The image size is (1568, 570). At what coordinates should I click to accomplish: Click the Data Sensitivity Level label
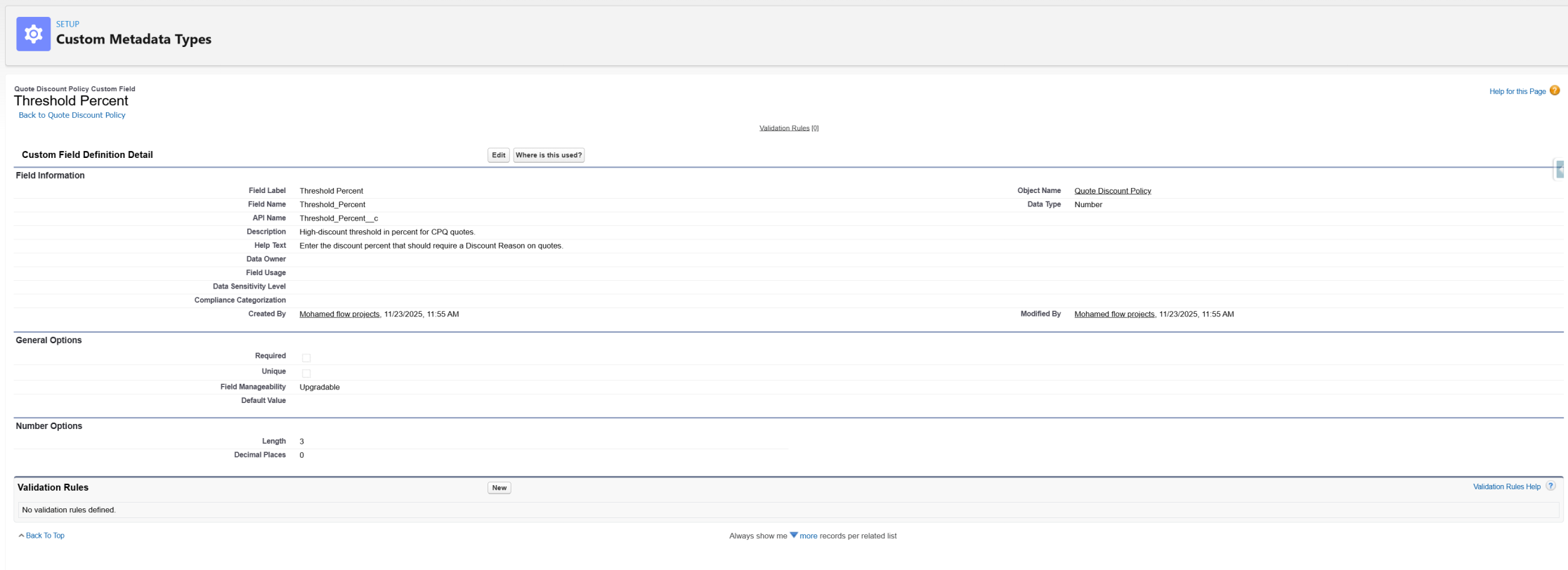click(249, 286)
